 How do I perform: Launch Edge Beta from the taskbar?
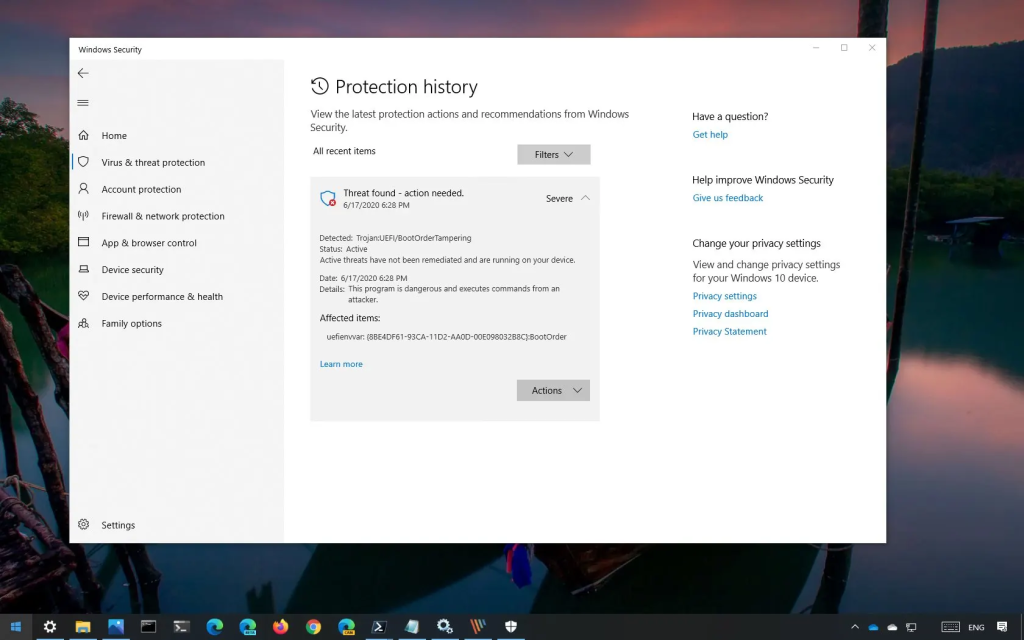point(248,627)
